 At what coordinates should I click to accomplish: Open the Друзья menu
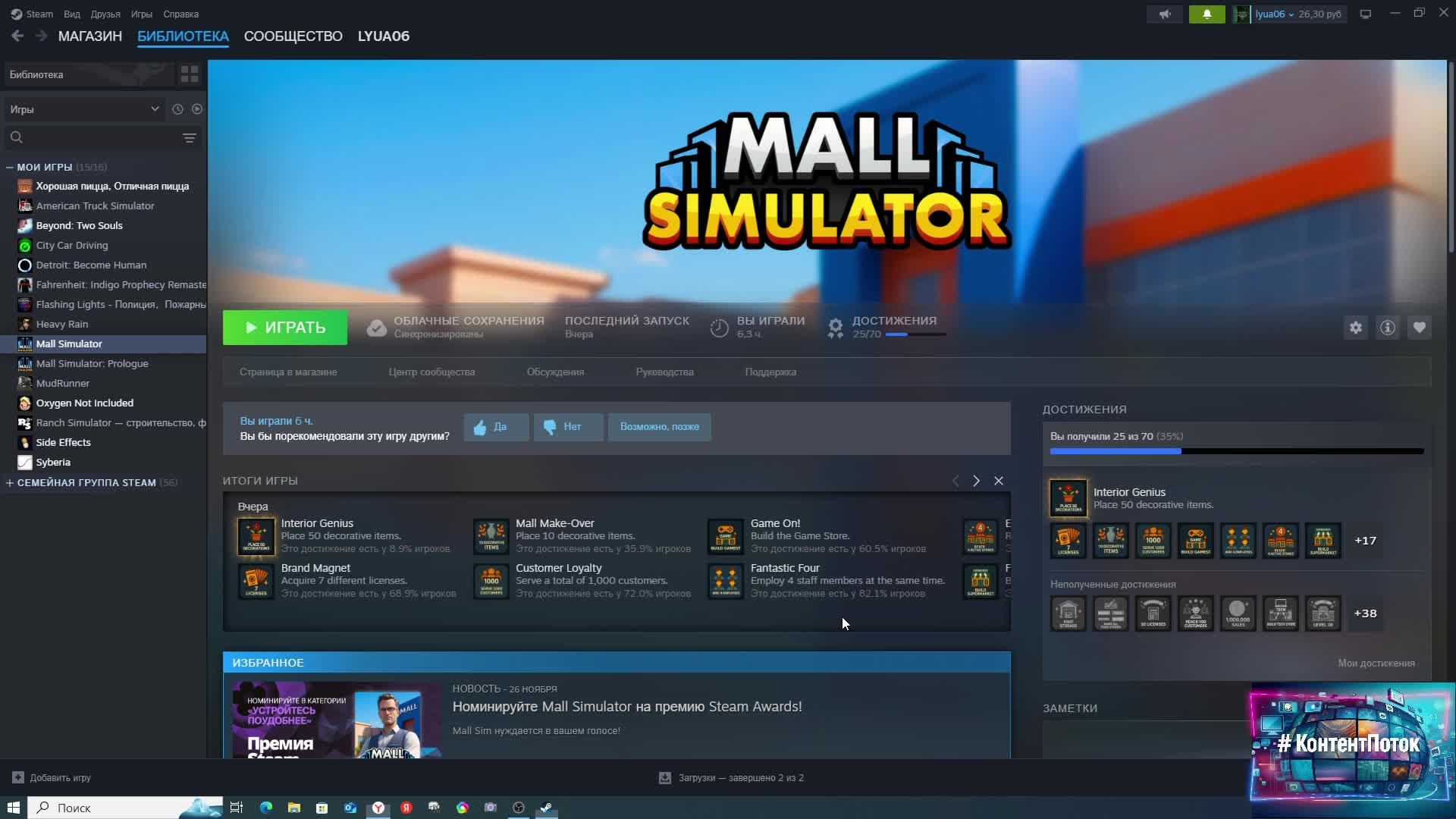click(x=105, y=14)
